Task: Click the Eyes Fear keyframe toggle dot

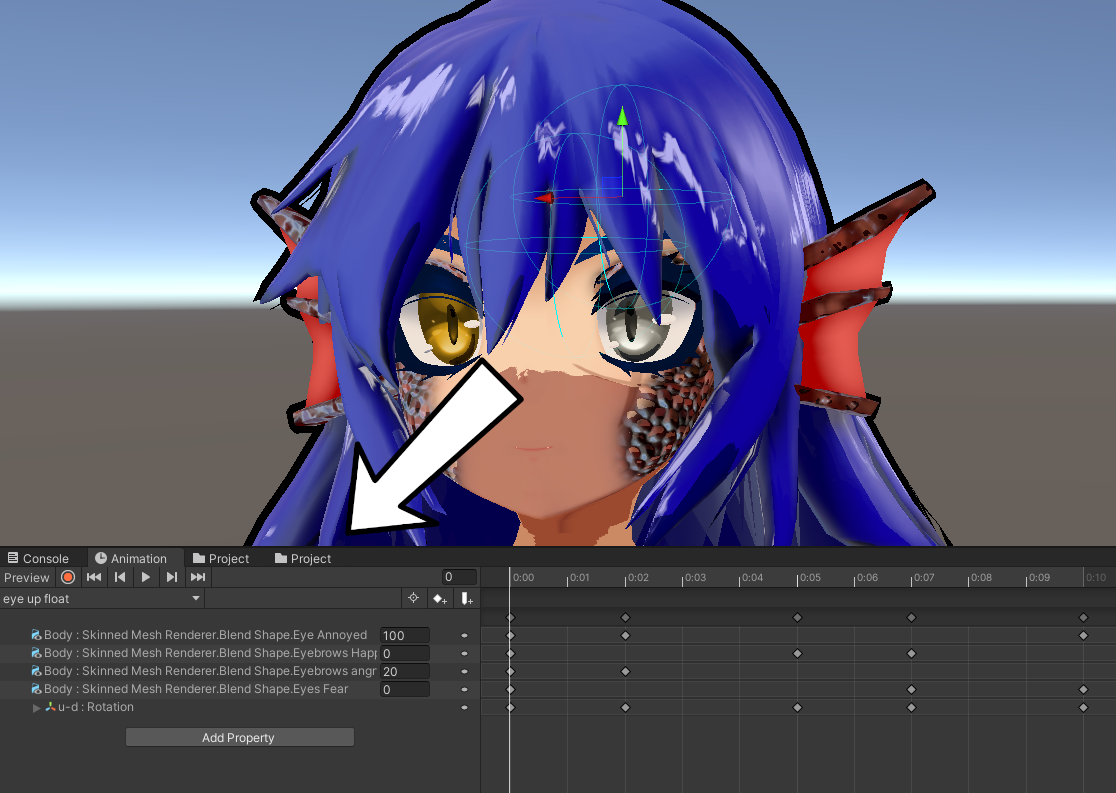Action: 463,689
